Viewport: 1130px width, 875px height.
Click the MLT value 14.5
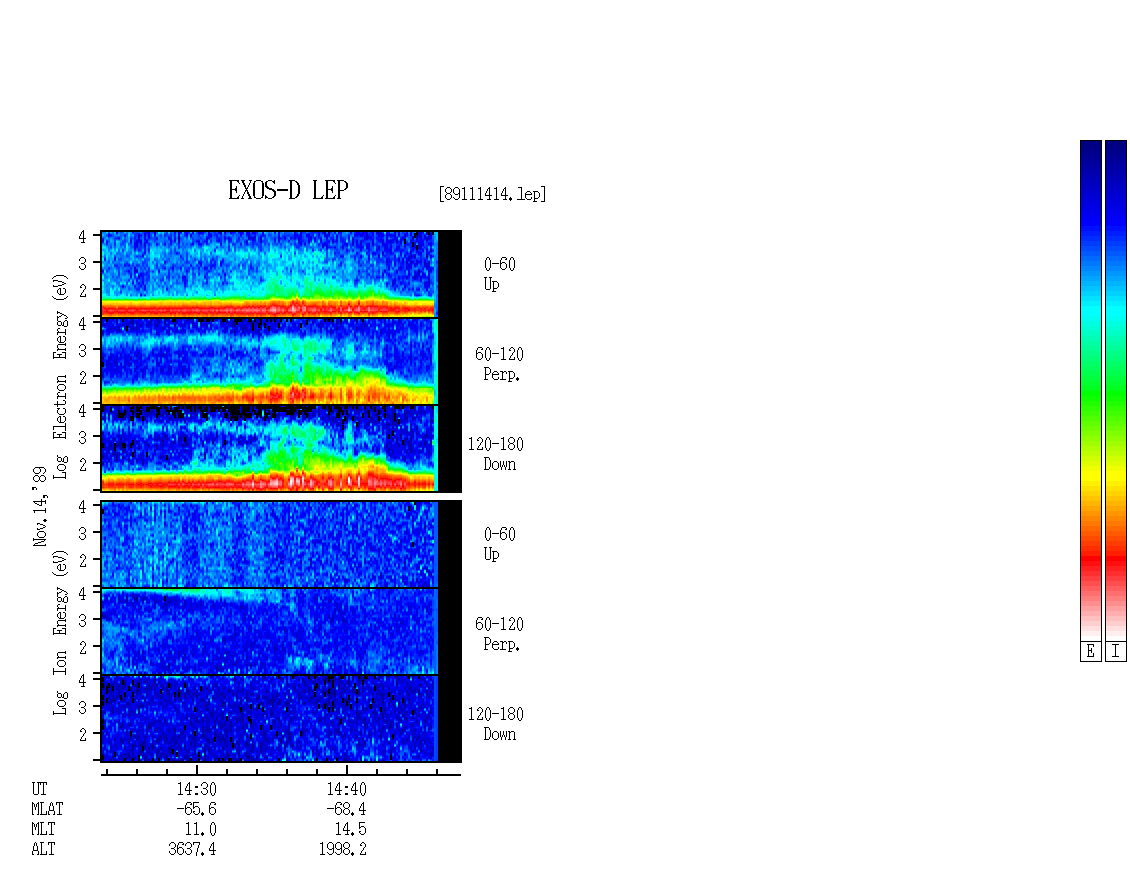(x=351, y=830)
